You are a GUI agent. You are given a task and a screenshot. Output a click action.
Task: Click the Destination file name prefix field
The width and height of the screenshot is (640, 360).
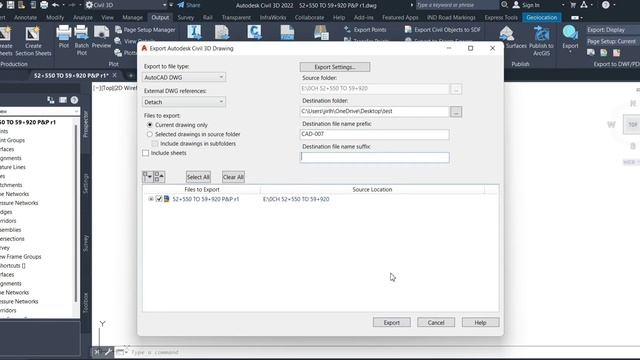point(375,134)
